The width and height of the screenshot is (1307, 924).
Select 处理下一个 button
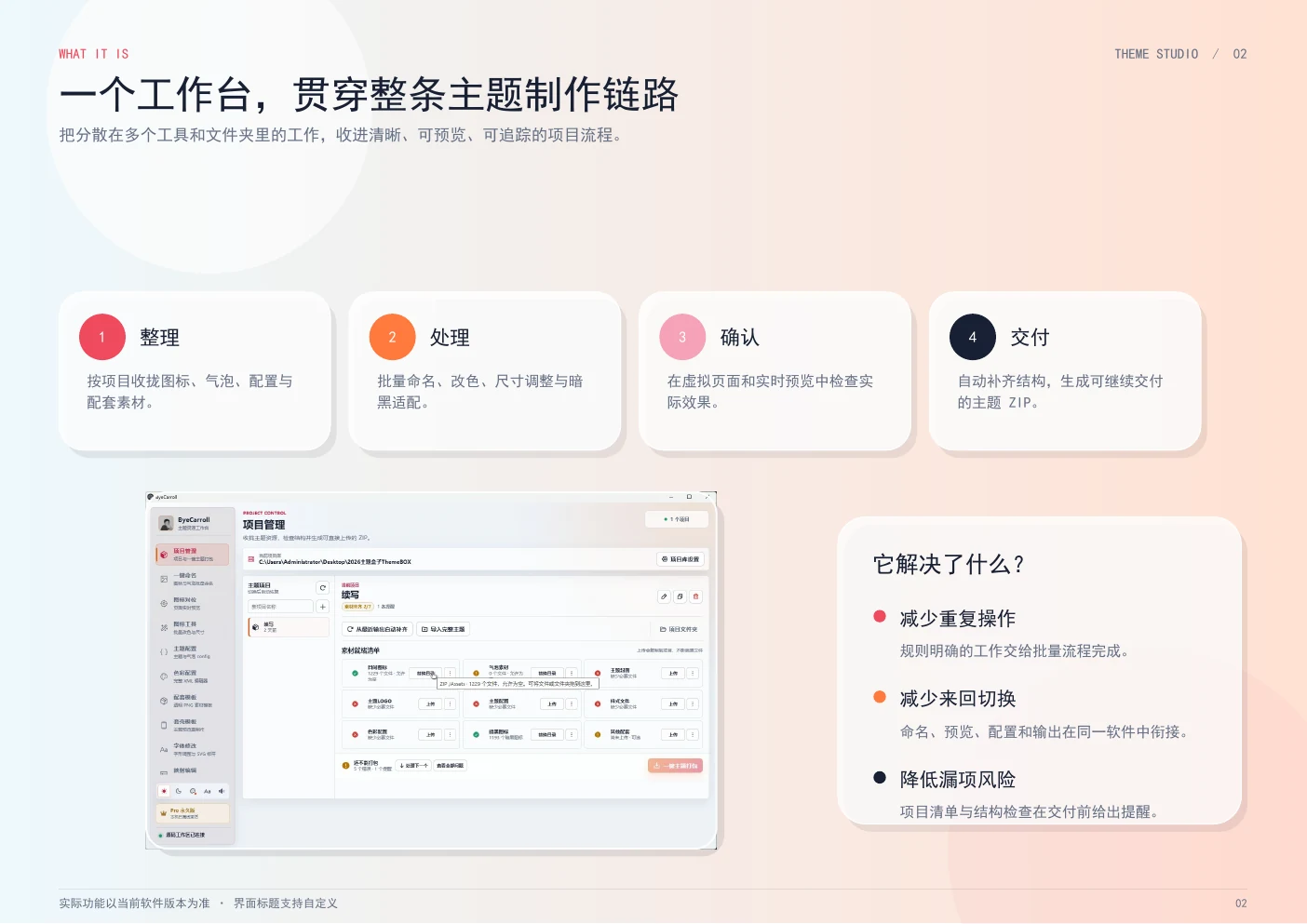point(414,766)
